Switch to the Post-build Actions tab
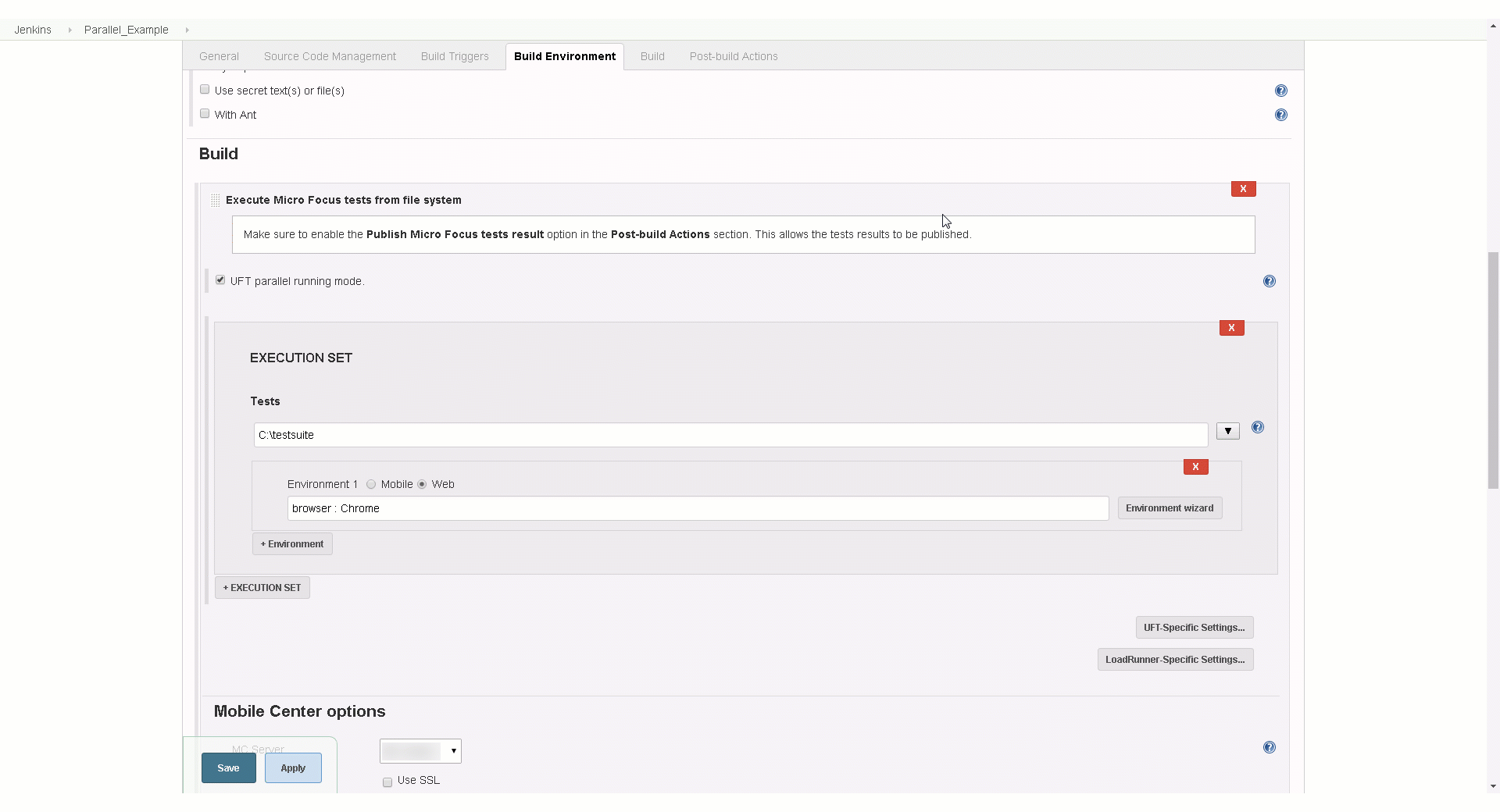Viewport: 1500px width, 812px height. 733,56
